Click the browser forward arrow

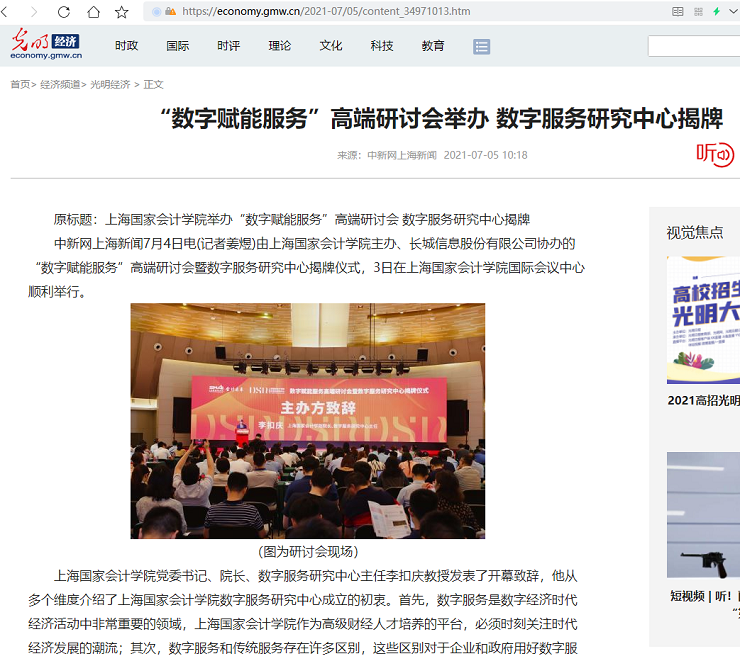pyautogui.click(x=34, y=12)
